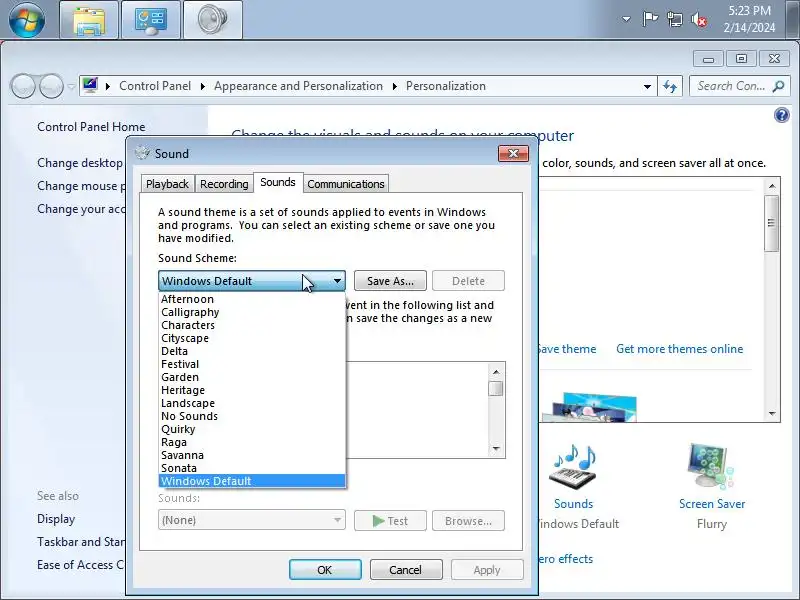Choose the Afternoon sound scheme
Image resolution: width=800 pixels, height=600 pixels.
(252, 299)
